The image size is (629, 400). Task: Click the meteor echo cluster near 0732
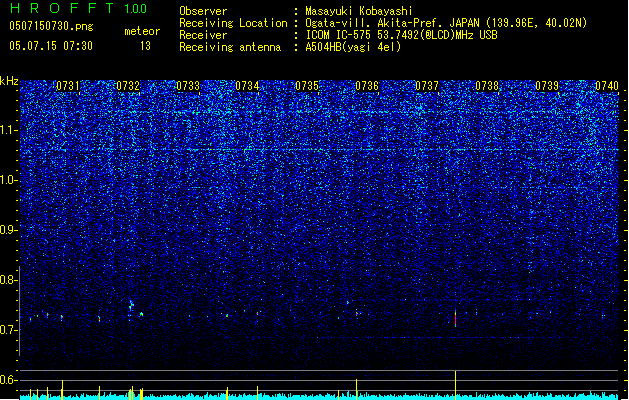(x=131, y=306)
